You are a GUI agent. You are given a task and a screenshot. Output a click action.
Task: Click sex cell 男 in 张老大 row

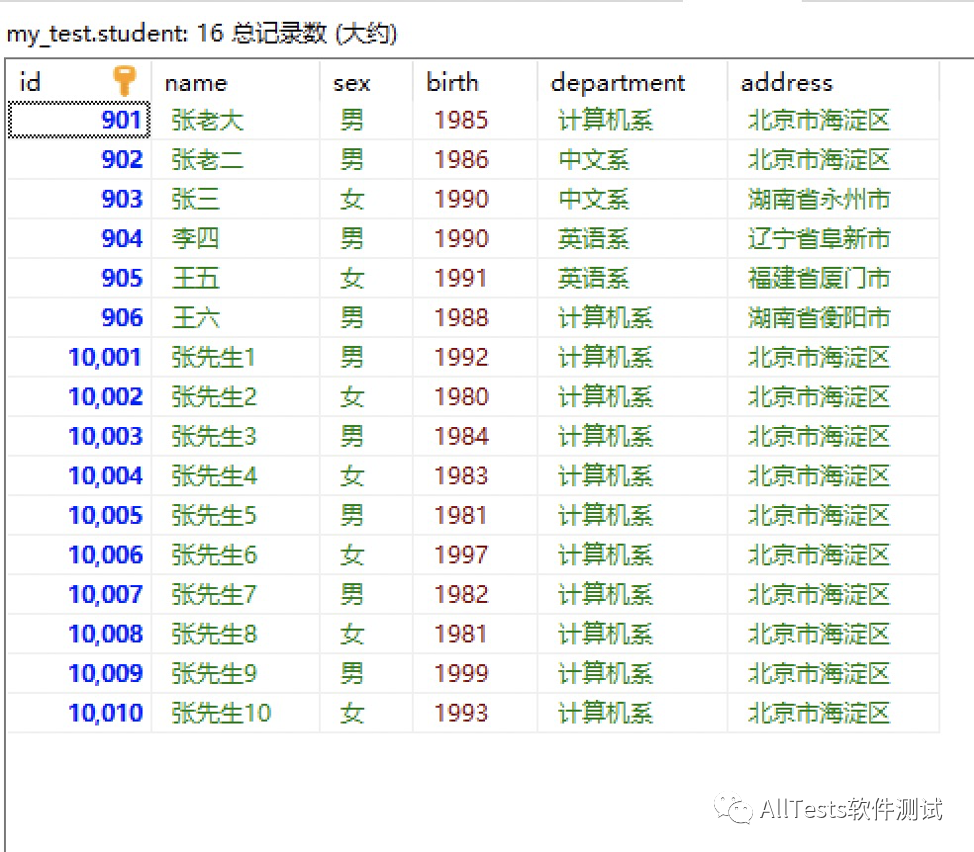click(366, 120)
